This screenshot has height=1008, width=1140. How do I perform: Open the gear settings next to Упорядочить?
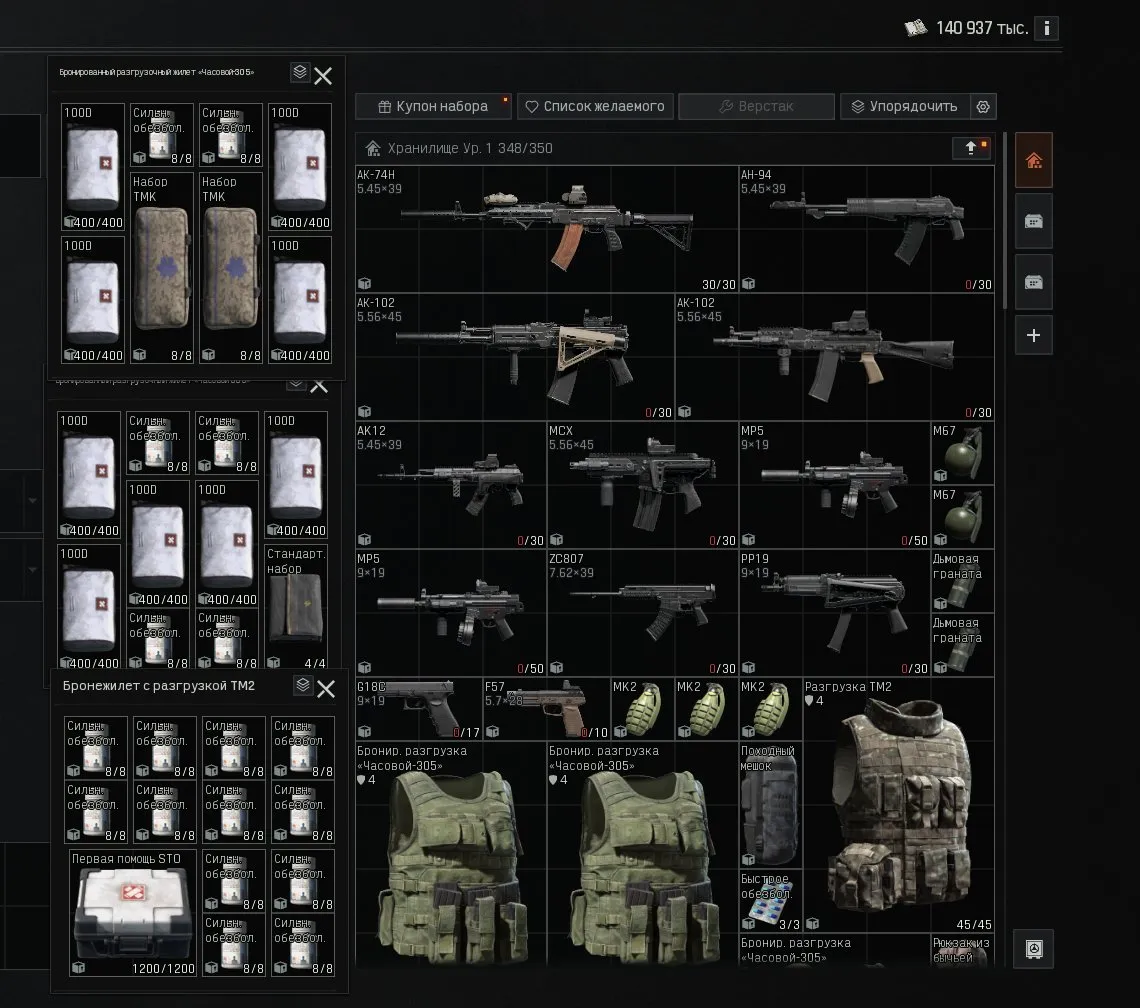[983, 106]
